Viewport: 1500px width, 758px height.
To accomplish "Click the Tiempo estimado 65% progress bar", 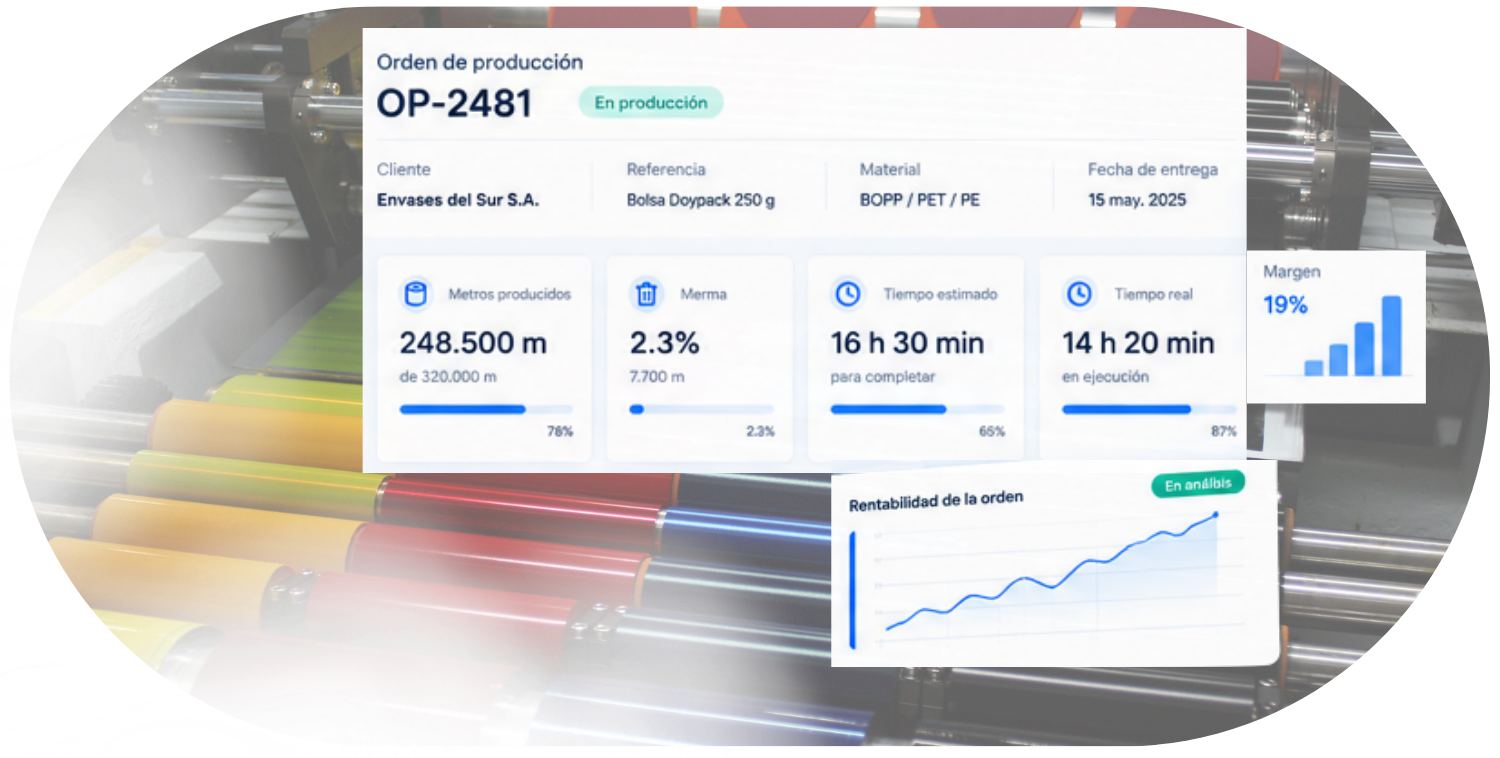I will [x=918, y=409].
